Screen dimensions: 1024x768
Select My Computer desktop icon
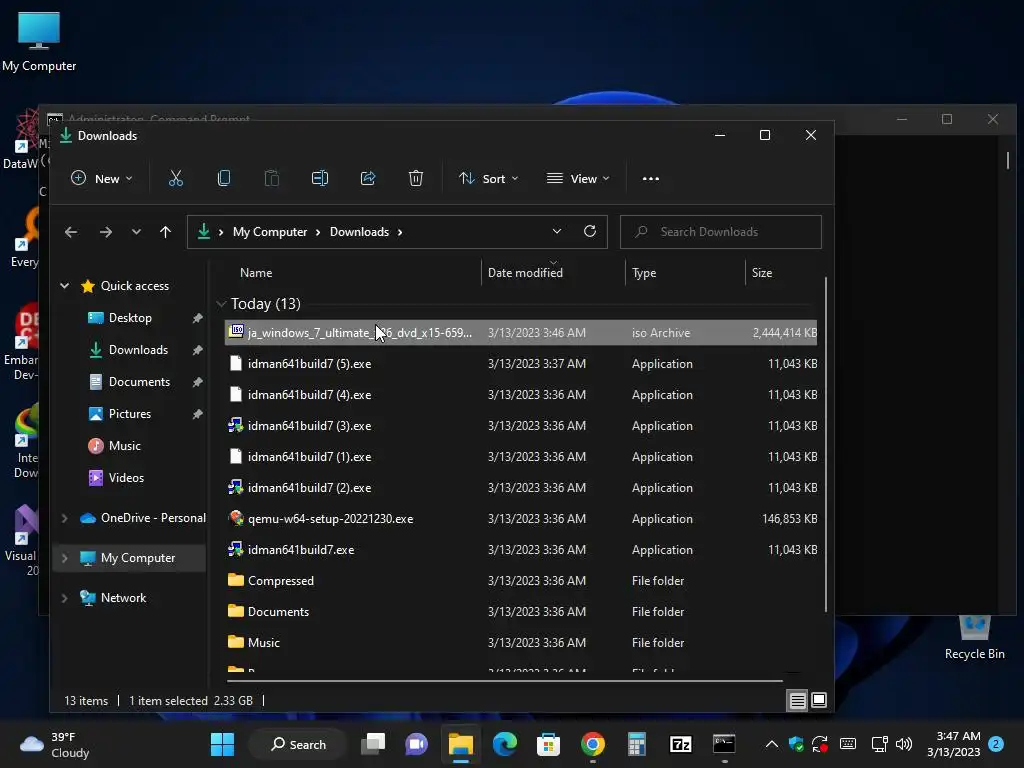[x=39, y=41]
